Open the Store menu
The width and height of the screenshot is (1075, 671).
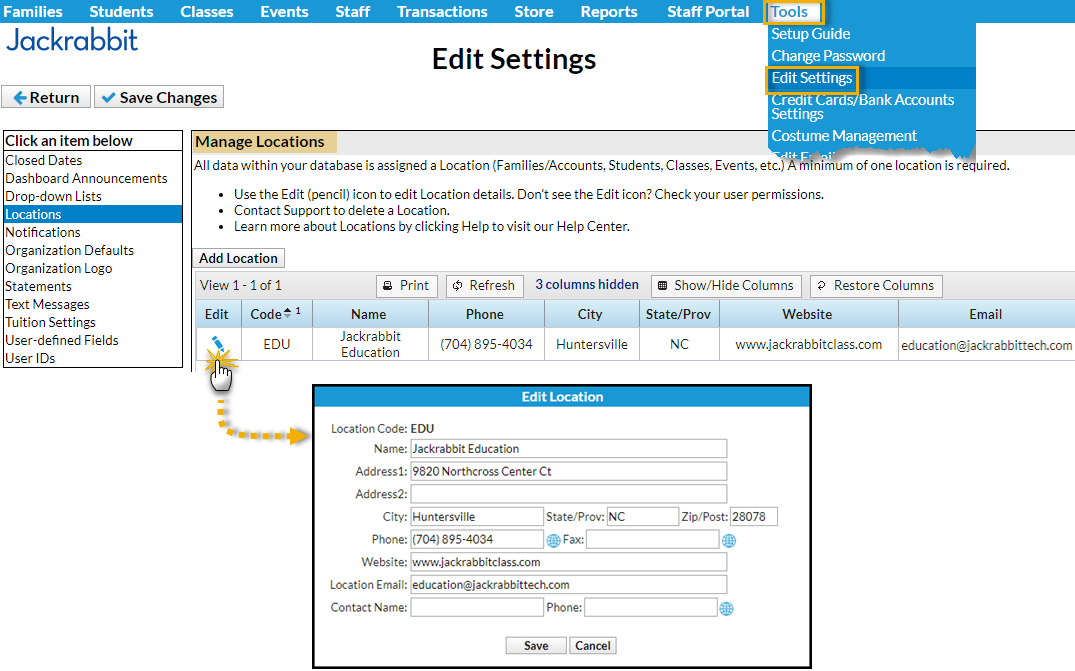pyautogui.click(x=533, y=12)
